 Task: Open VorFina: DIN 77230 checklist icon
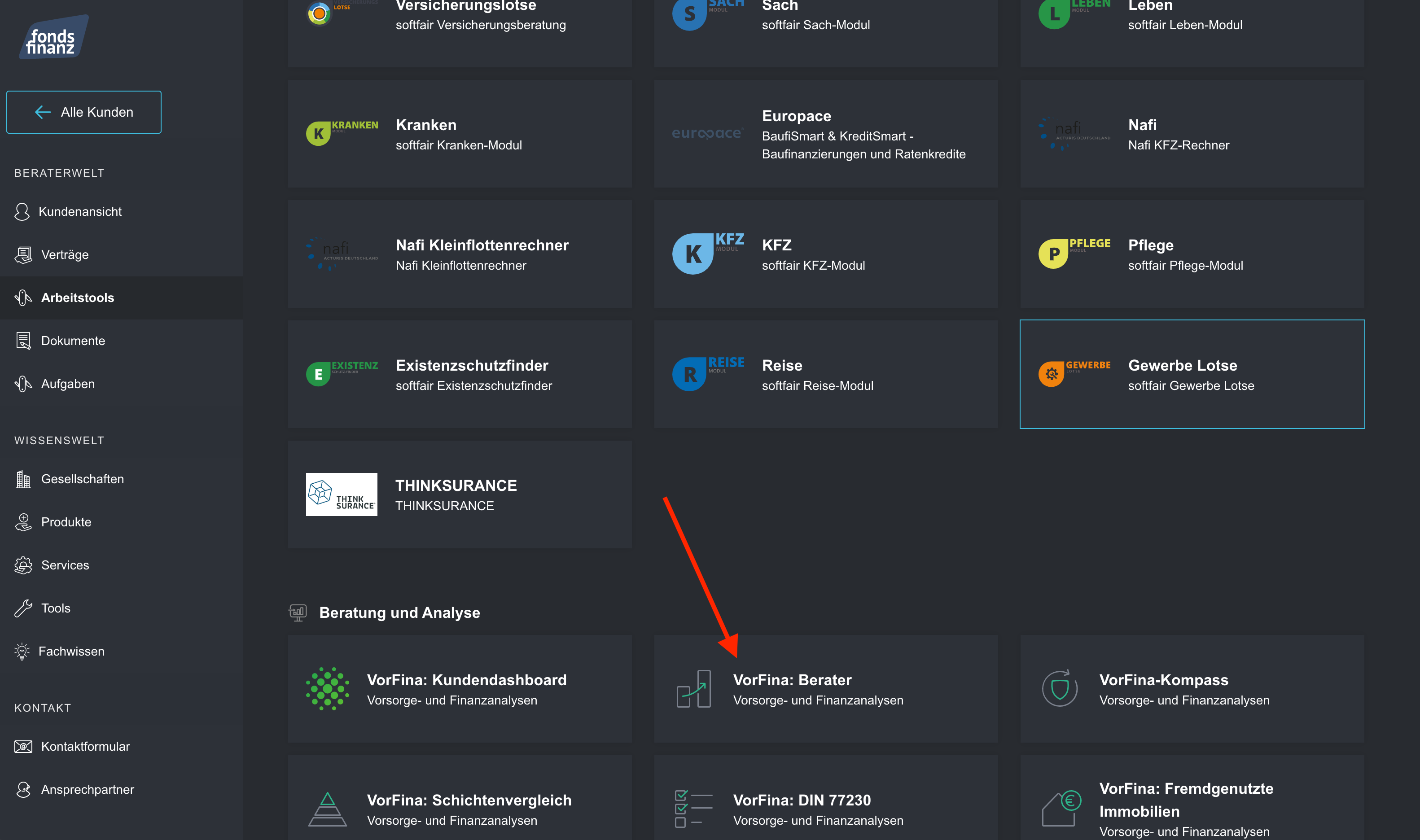coord(693,809)
